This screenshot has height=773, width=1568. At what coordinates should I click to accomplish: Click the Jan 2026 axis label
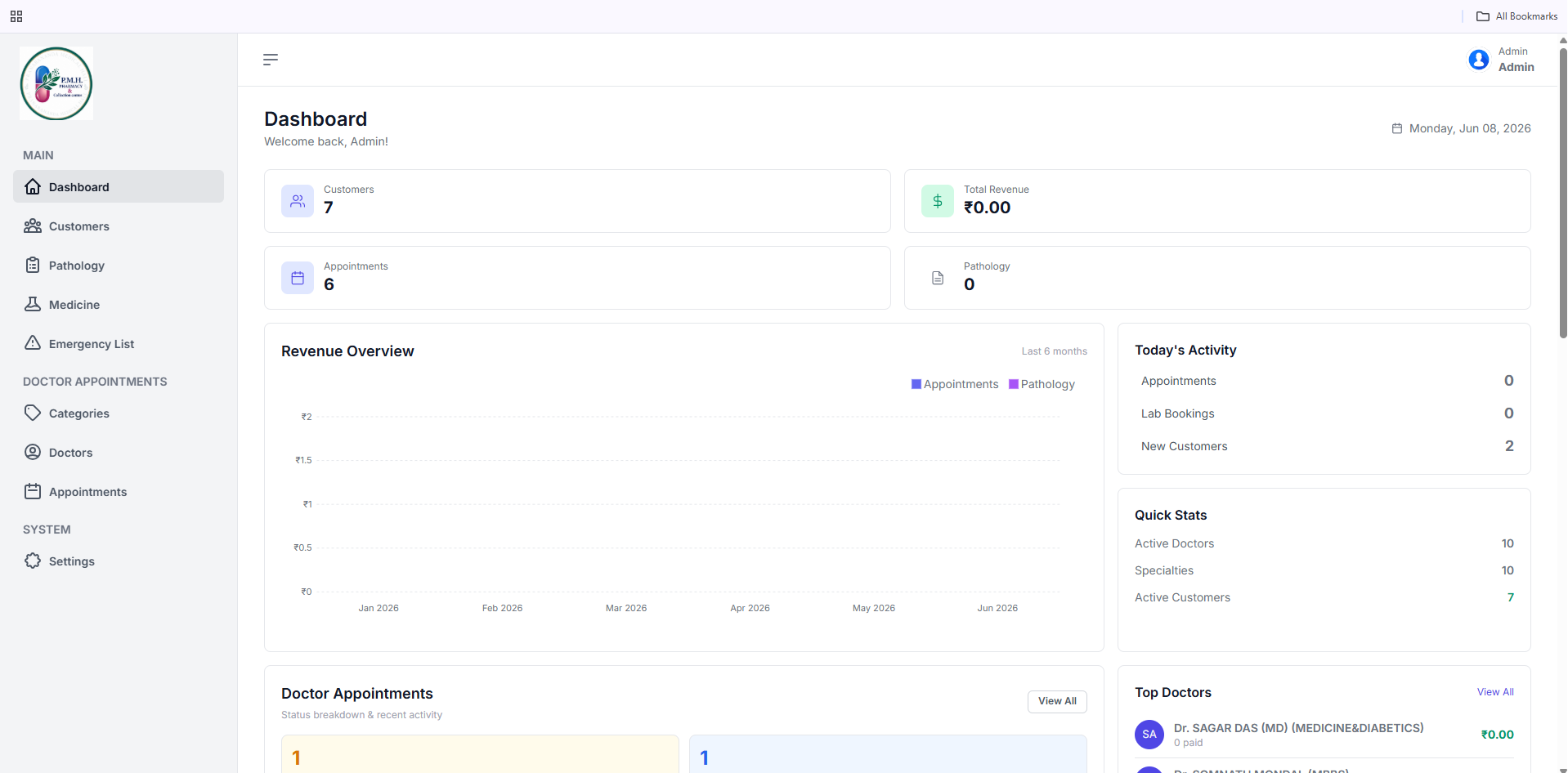click(x=379, y=608)
